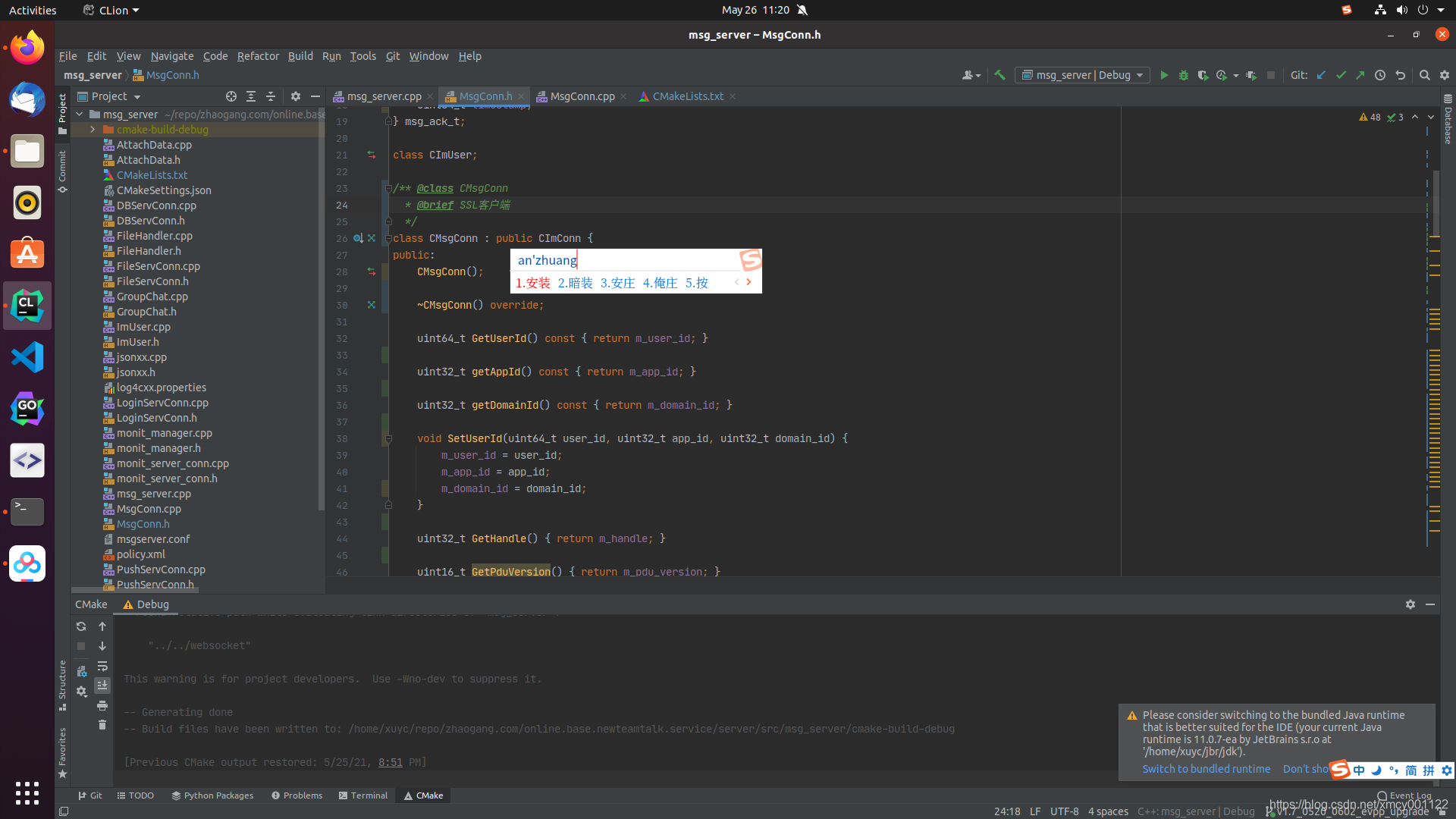Select candidate 2.暗装 in IME popup
1456x819 pixels.
point(576,283)
